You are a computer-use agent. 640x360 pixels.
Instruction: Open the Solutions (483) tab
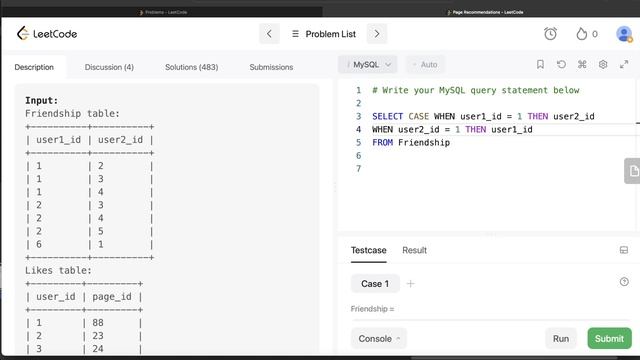pos(191,67)
